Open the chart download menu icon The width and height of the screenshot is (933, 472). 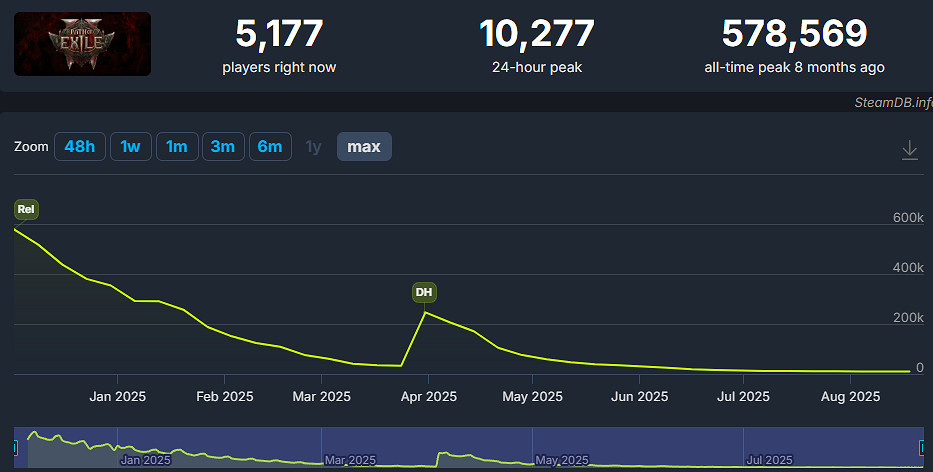(x=909, y=149)
